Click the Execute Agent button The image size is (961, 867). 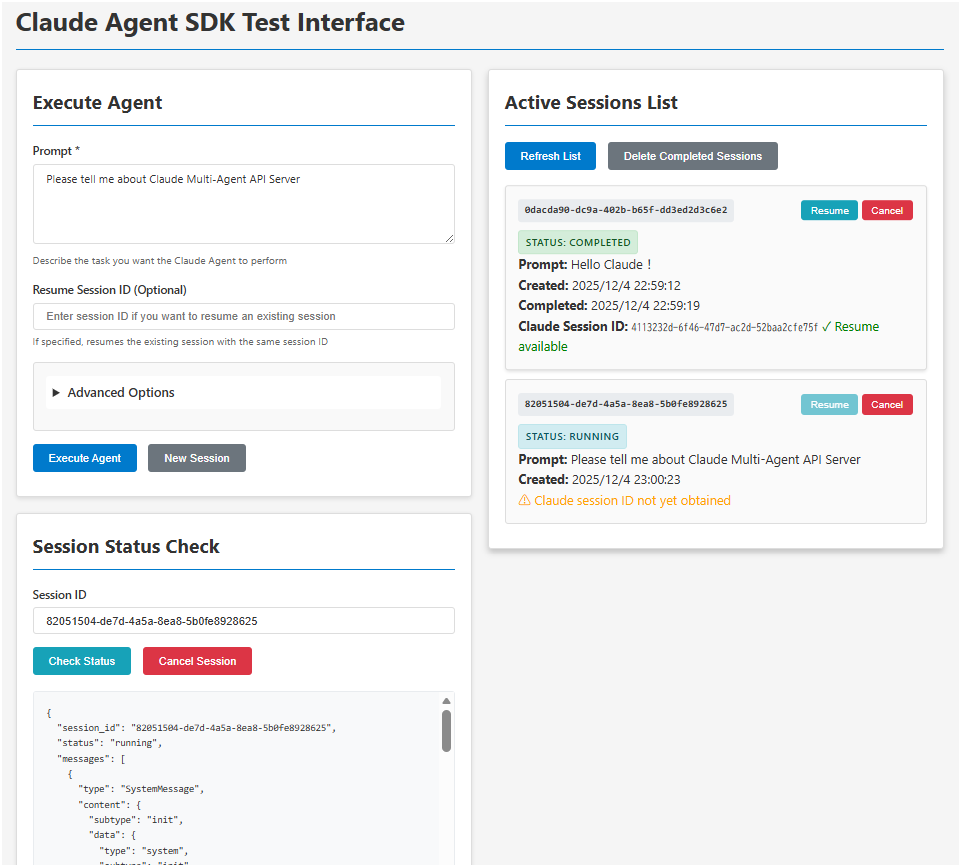click(x=84, y=457)
